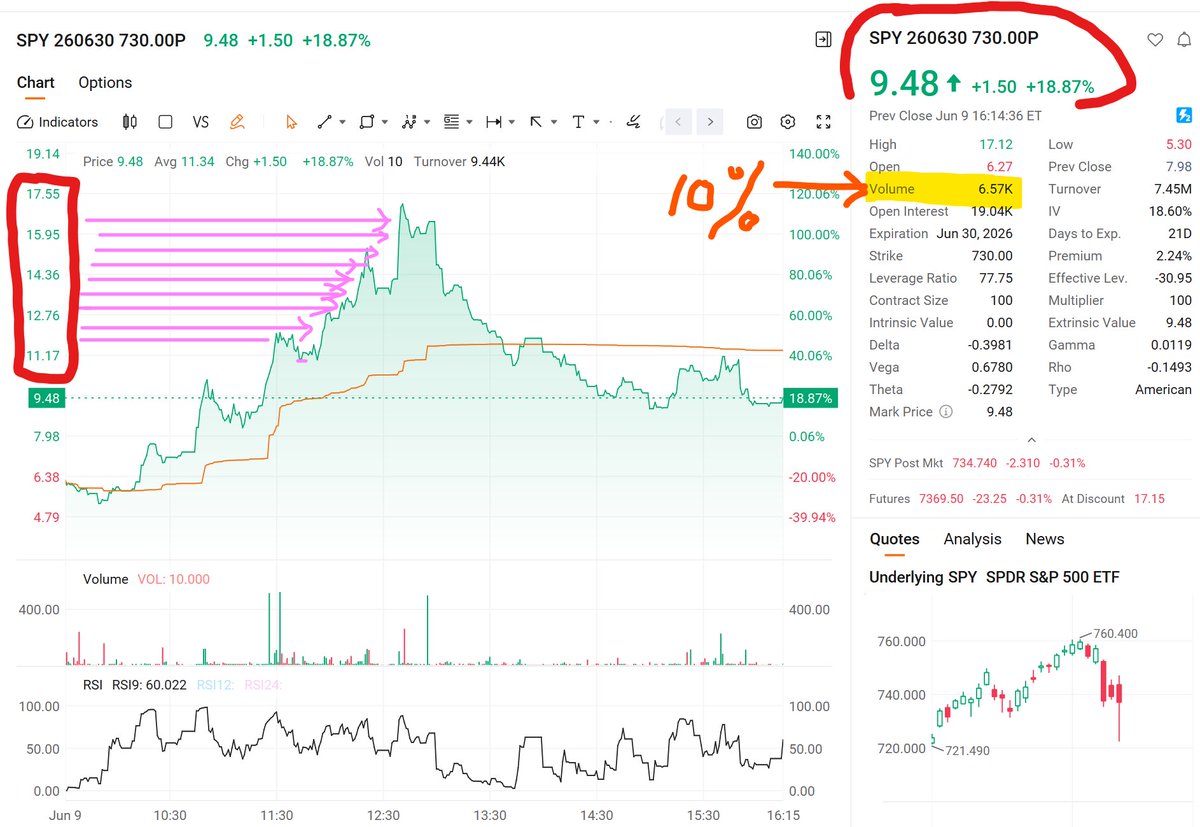Image resolution: width=1200 pixels, height=827 pixels.
Task: Add to watchlist with heart icon
Action: click(x=1155, y=40)
